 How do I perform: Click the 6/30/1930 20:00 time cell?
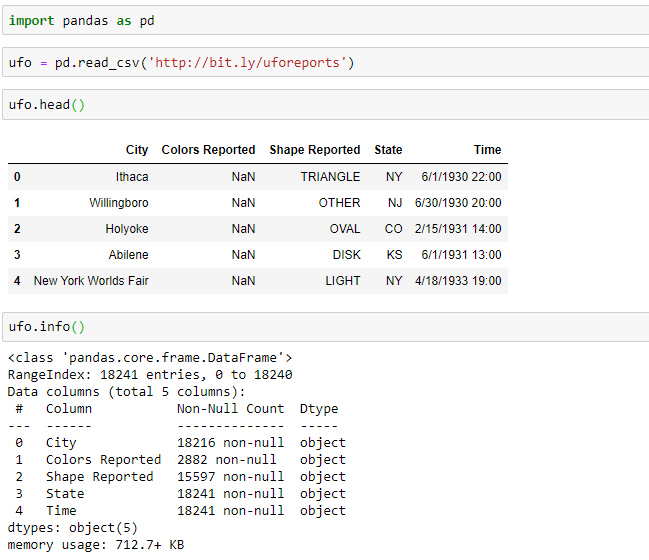(458, 203)
